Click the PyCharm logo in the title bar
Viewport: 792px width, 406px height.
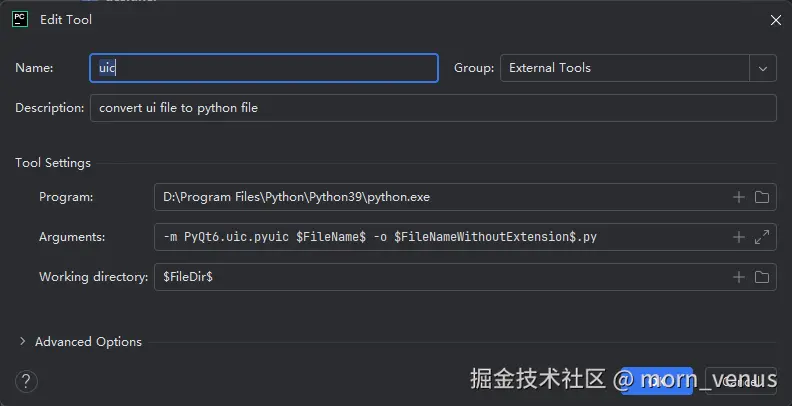click(x=19, y=19)
